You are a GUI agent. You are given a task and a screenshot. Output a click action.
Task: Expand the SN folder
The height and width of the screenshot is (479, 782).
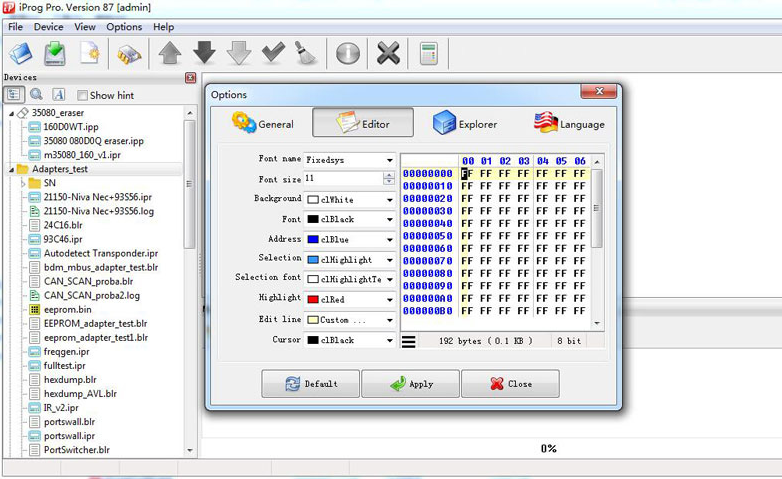tap(23, 184)
